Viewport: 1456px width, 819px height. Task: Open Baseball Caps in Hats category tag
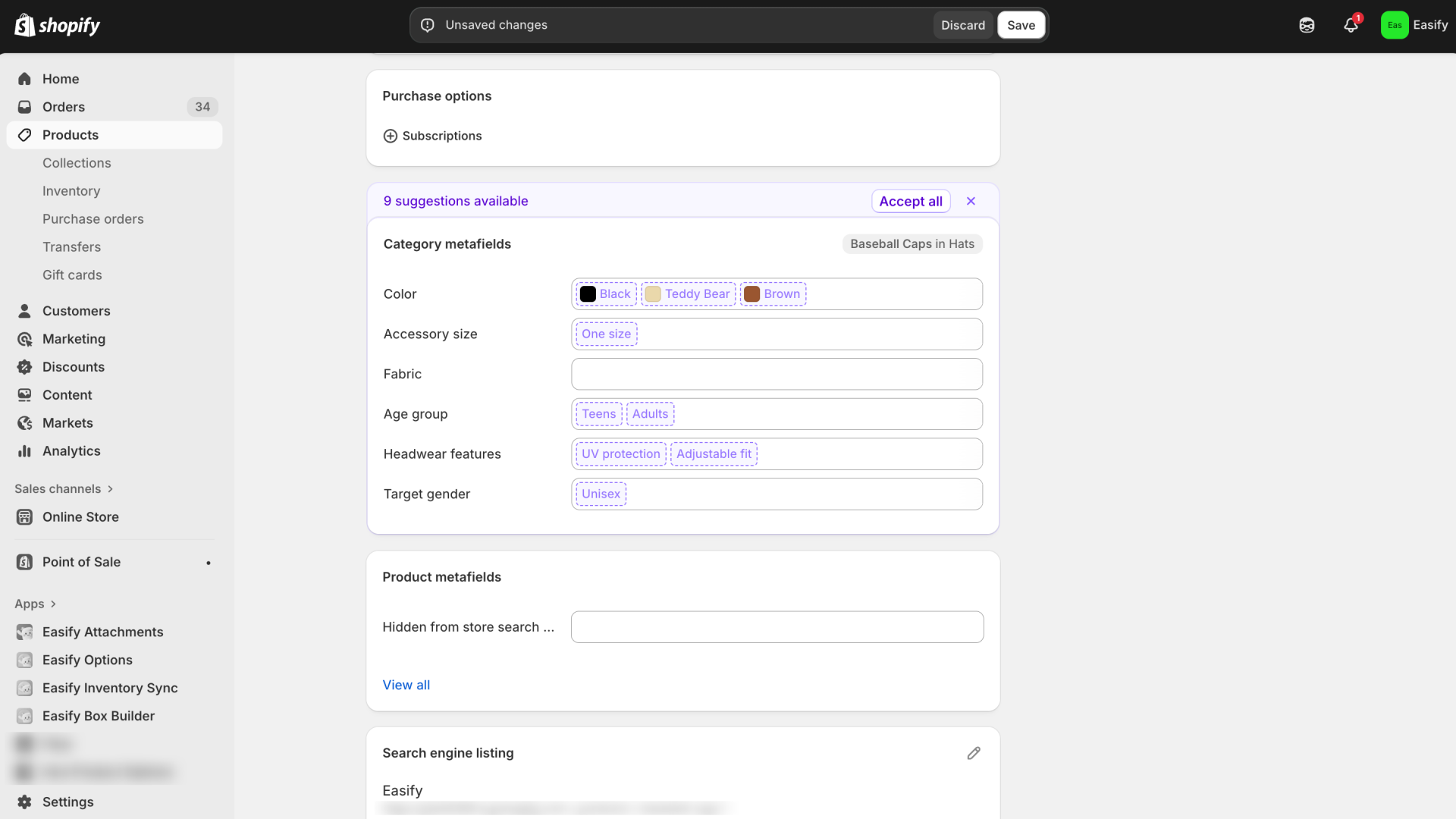point(912,244)
